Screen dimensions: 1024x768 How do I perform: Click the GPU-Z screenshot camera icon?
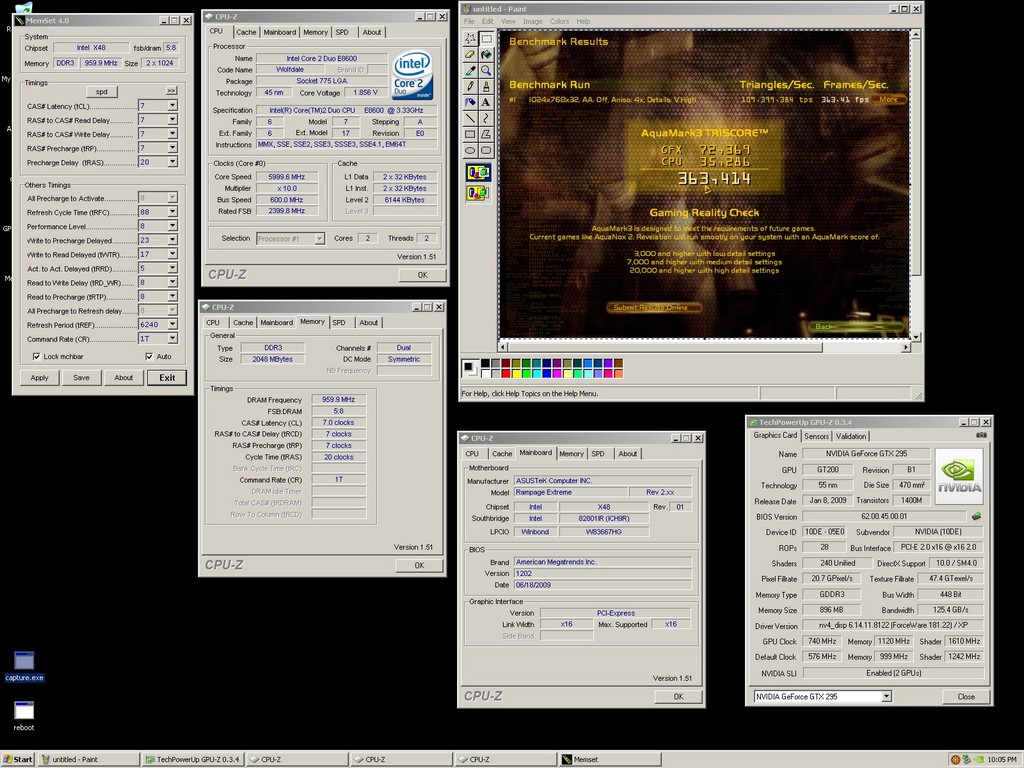tap(981, 435)
